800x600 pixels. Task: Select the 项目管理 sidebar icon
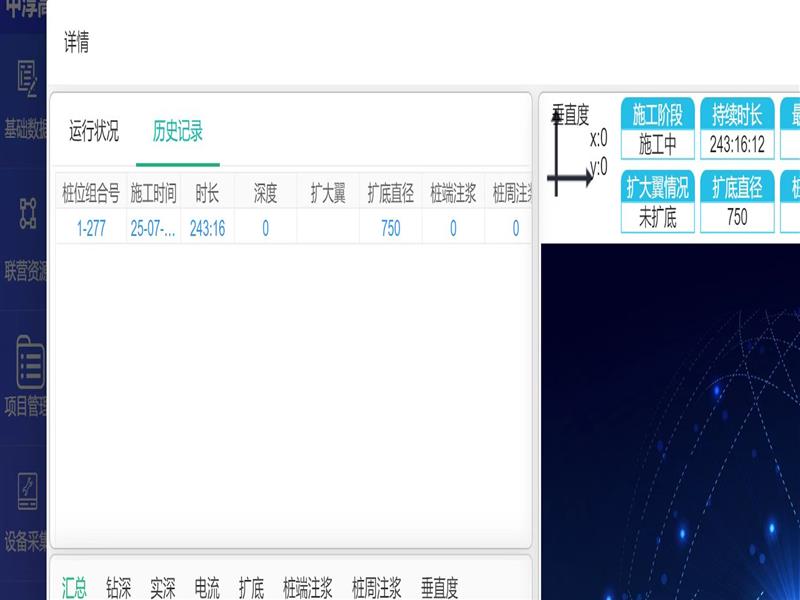(x=28, y=364)
